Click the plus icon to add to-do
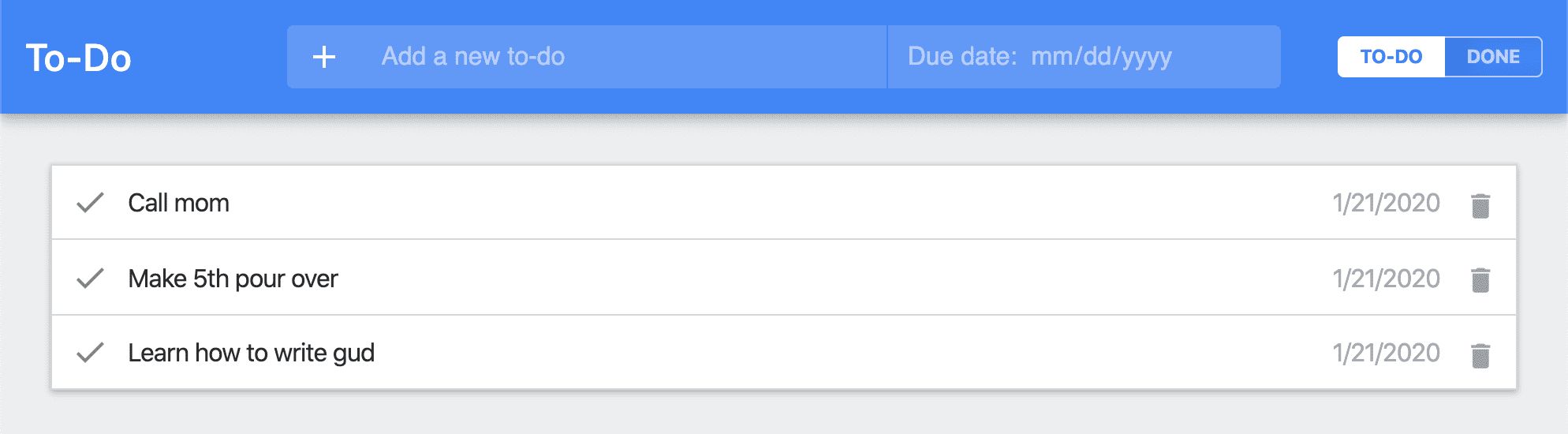The height and width of the screenshot is (434, 1568). coord(324,57)
